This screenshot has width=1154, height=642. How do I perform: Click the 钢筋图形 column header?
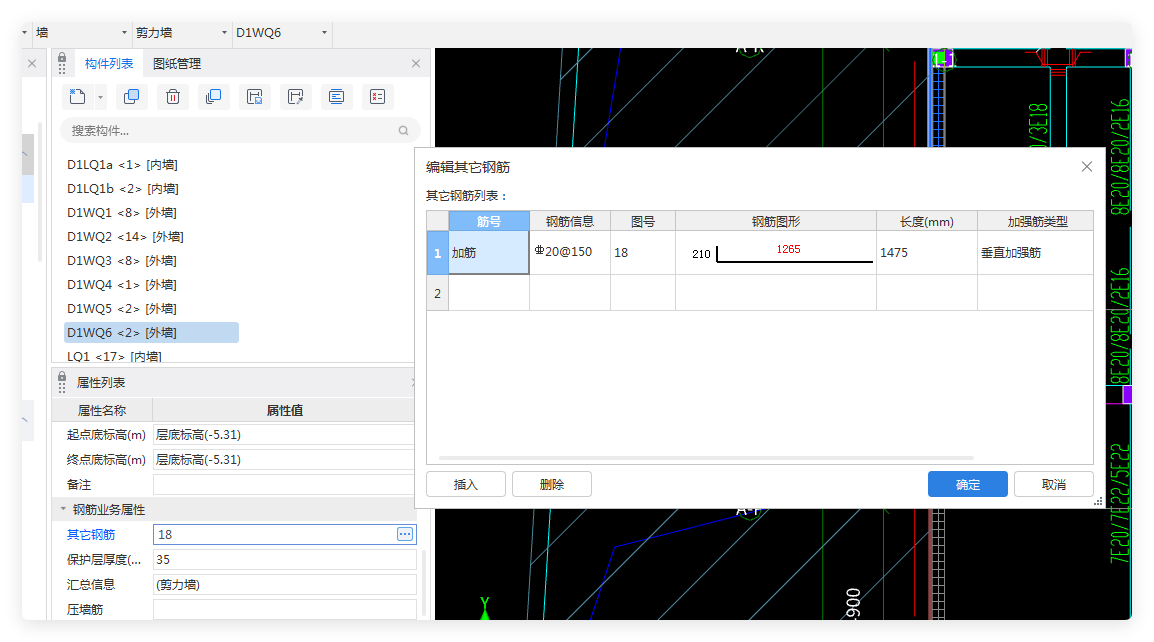(x=776, y=221)
